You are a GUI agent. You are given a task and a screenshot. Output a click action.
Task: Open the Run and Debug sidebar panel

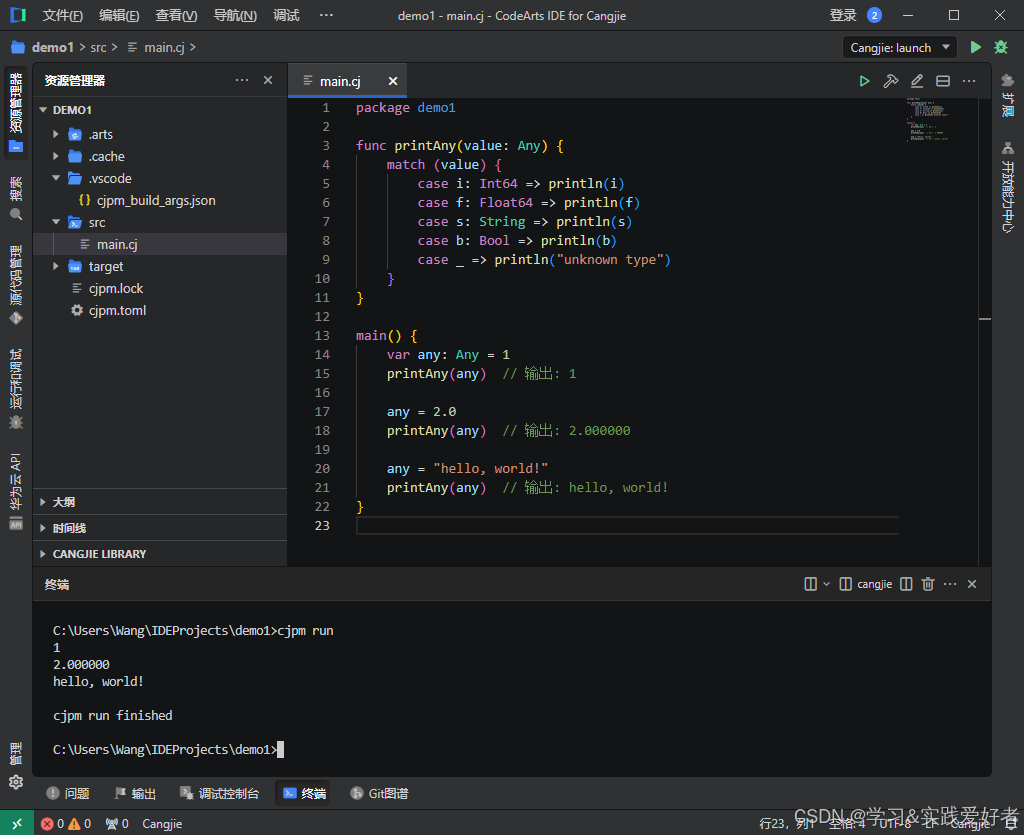[16, 388]
